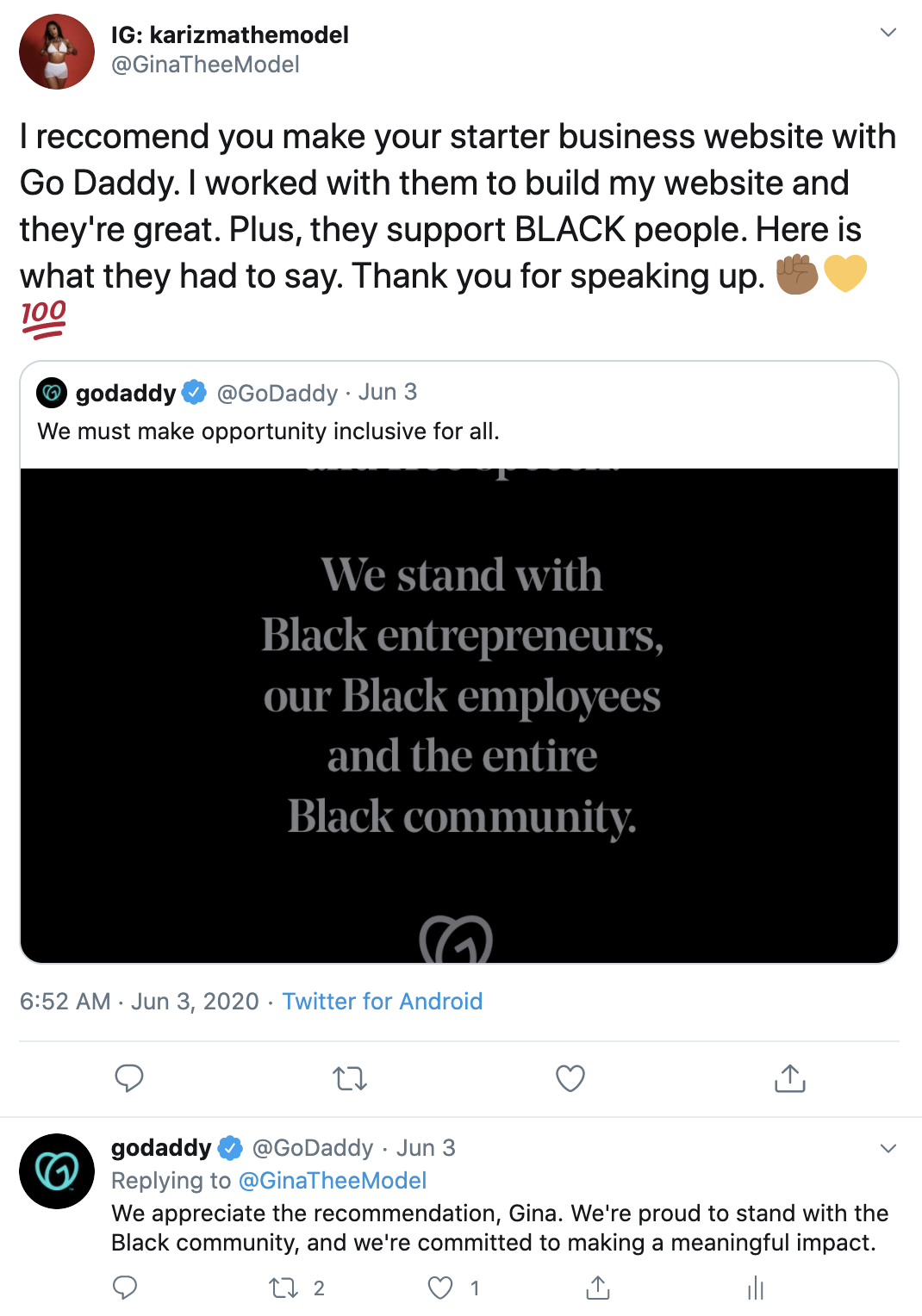Open GoDaddy's avatar in the reply
Viewport: 922px width, 1316px height.
coord(57,1171)
